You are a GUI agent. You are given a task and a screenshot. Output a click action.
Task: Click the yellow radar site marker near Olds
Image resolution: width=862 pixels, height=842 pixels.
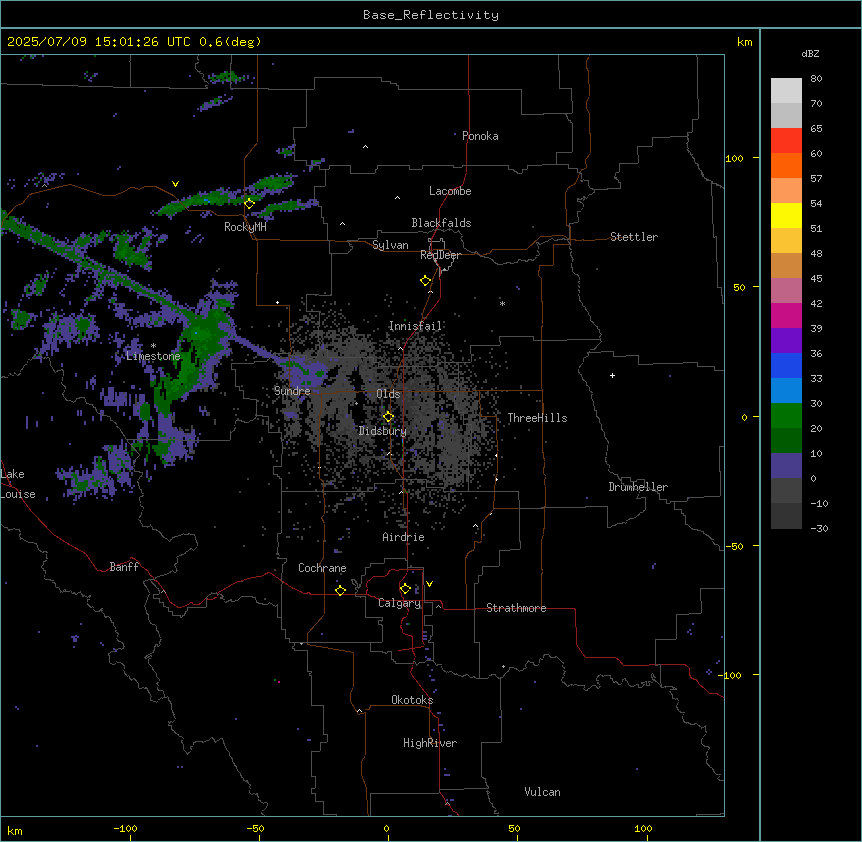pyautogui.click(x=388, y=417)
